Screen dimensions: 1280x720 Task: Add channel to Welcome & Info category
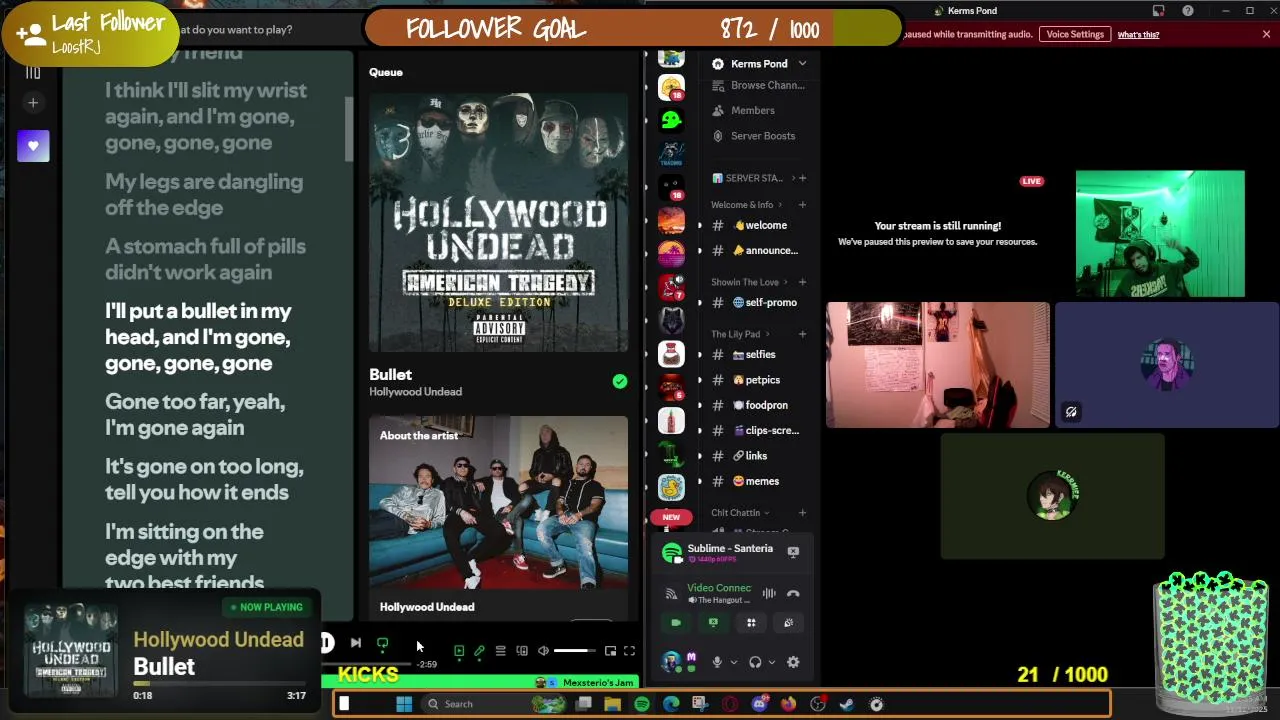click(802, 205)
